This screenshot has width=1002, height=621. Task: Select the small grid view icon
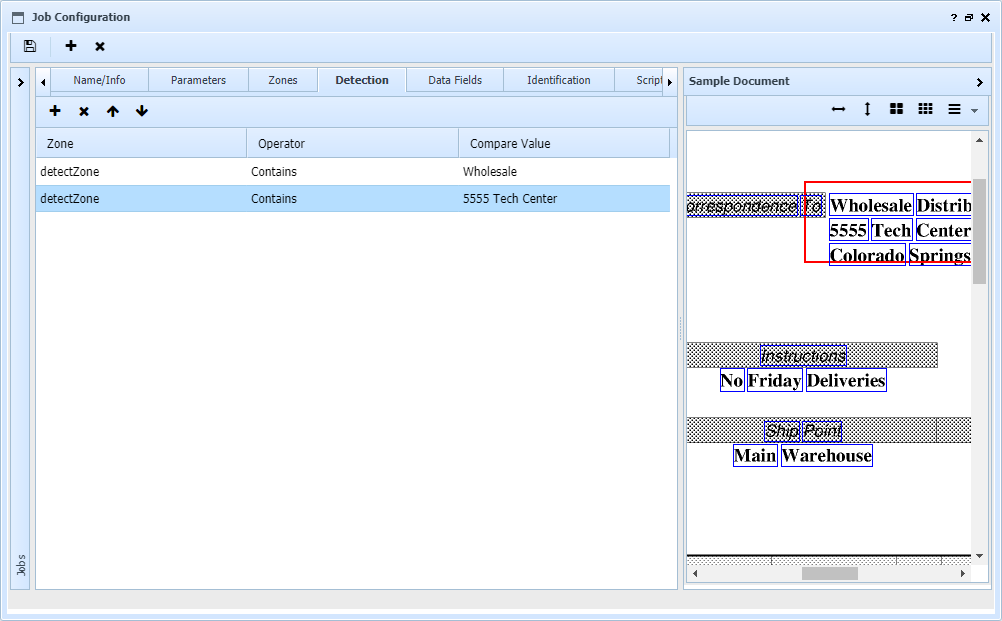[925, 109]
